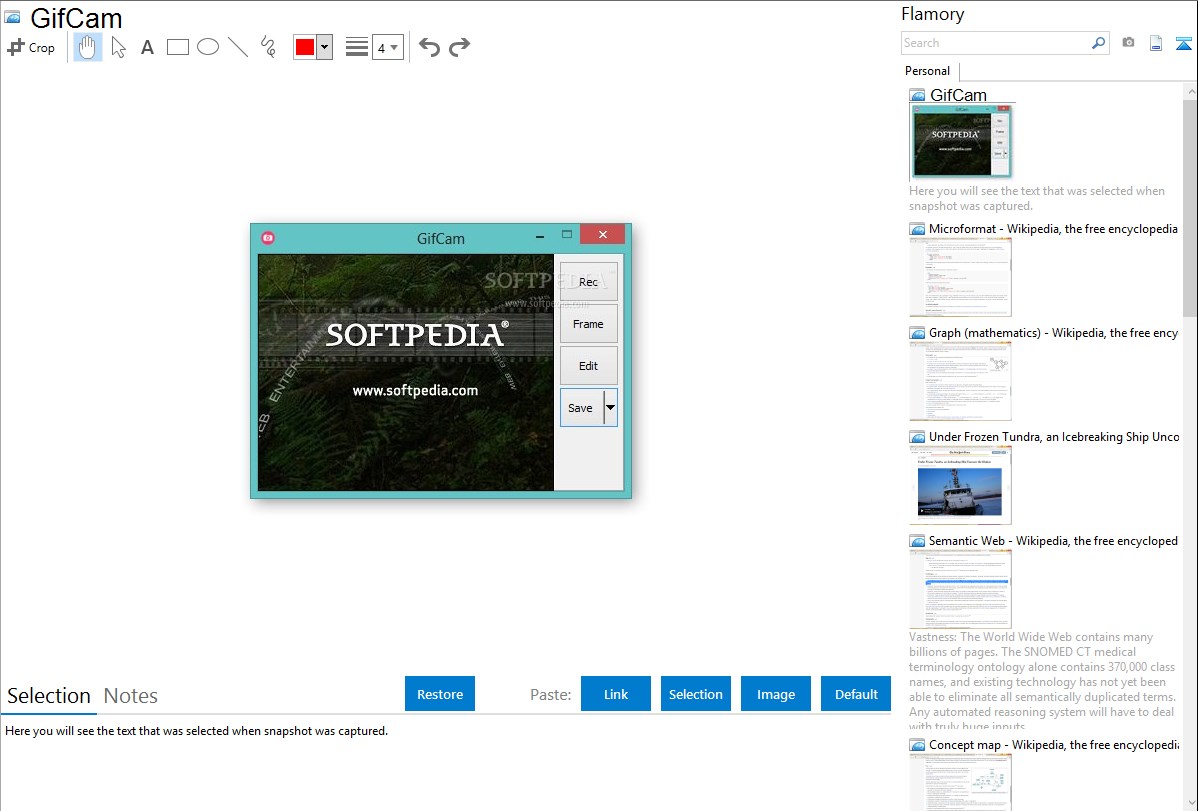
Task: Click into the Flamory Search field
Action: coord(995,43)
